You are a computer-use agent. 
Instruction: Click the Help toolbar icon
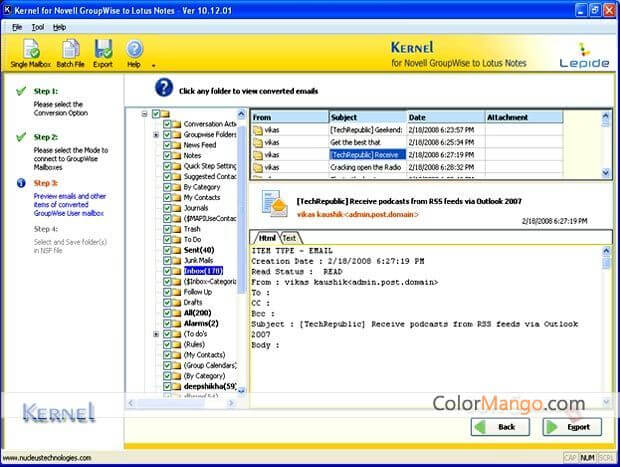(134, 53)
